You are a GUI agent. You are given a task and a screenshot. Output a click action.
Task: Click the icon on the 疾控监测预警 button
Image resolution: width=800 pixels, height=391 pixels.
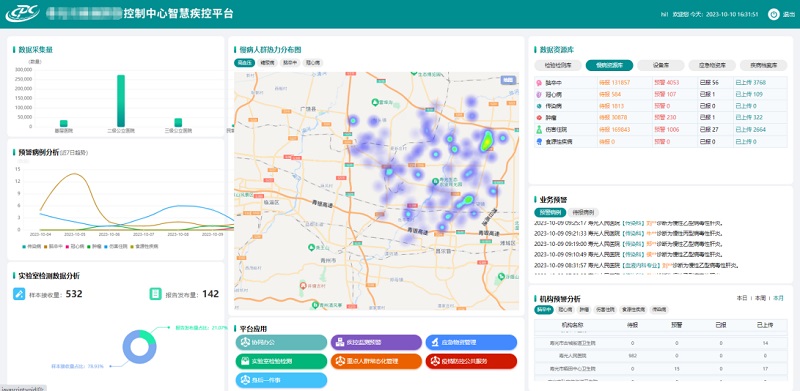(x=340, y=343)
